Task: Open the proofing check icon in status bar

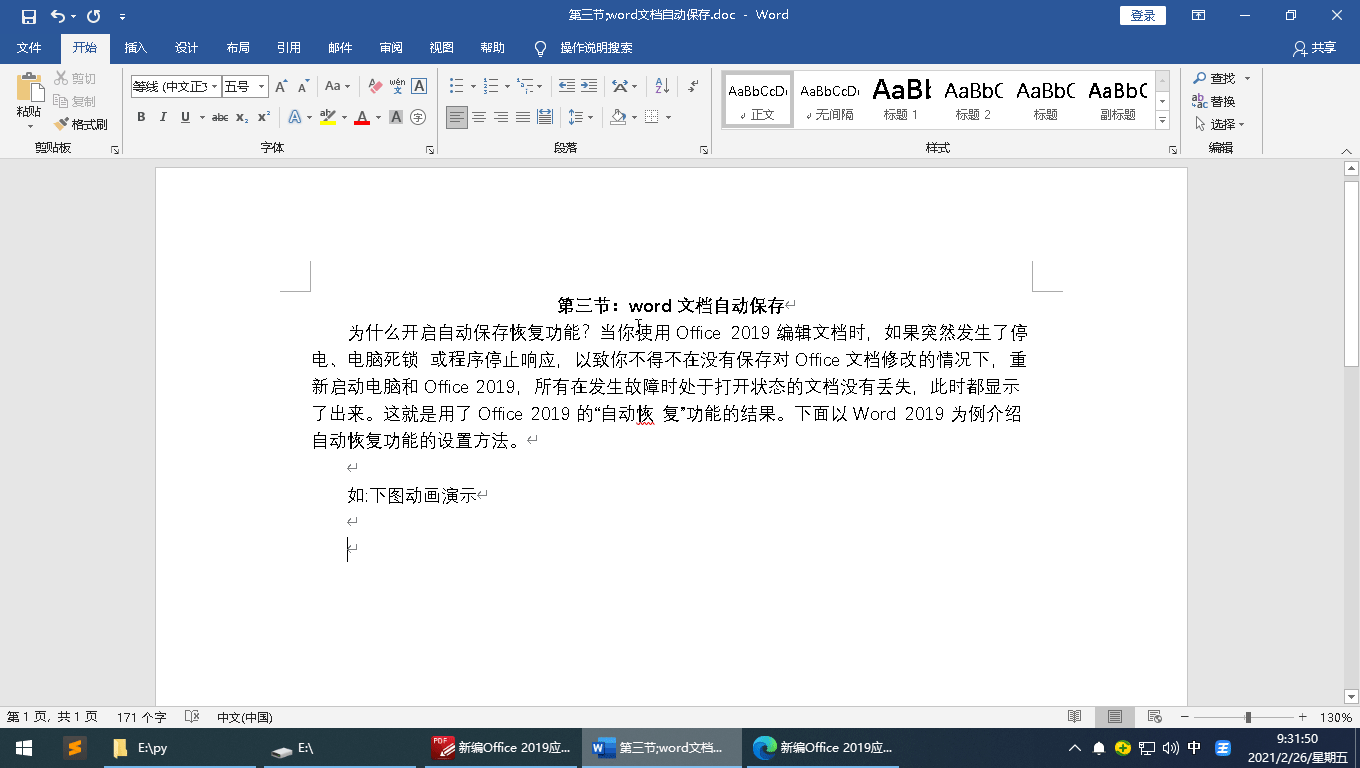Action: coord(193,717)
